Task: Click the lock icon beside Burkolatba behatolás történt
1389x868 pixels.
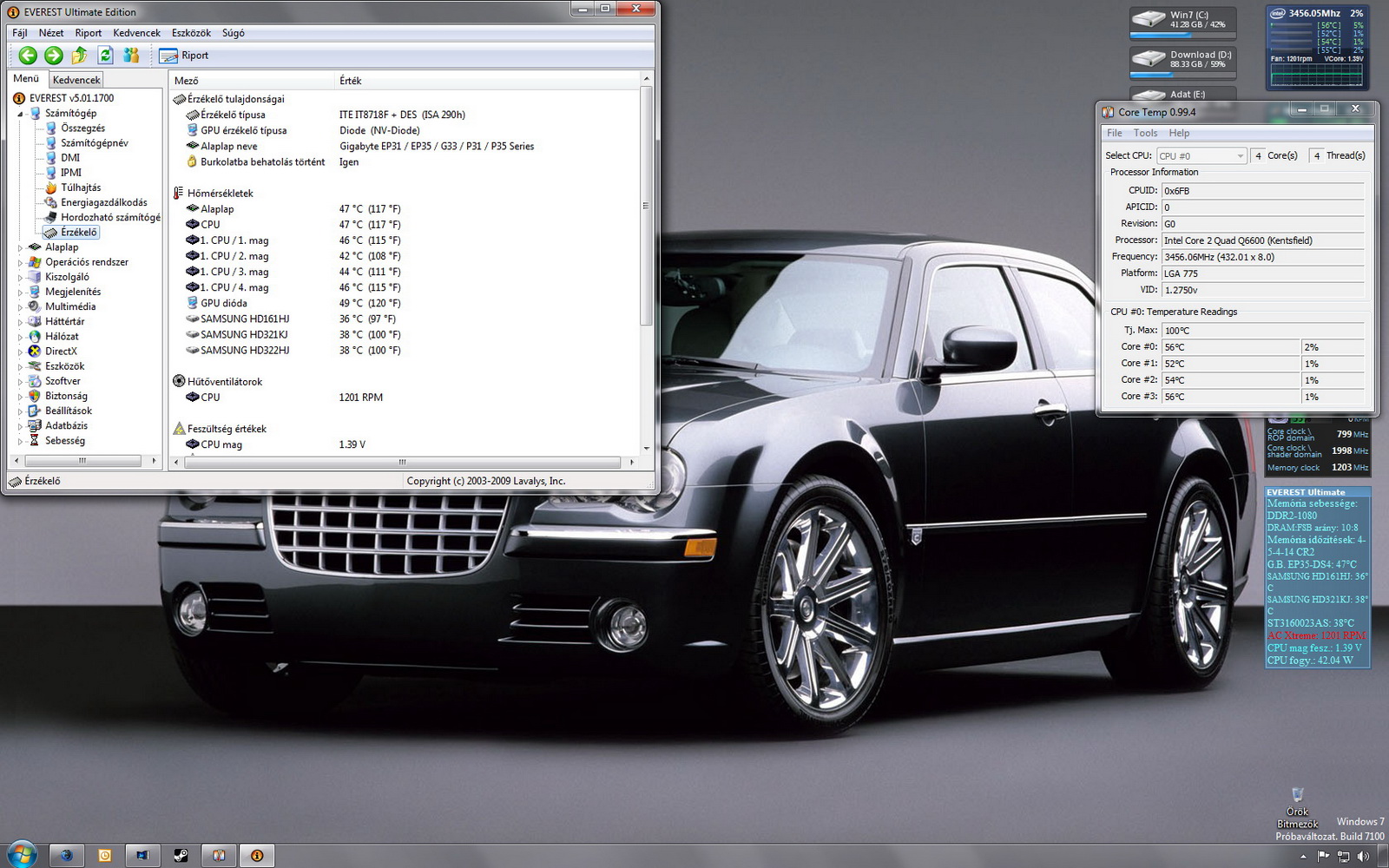Action: 193,161
